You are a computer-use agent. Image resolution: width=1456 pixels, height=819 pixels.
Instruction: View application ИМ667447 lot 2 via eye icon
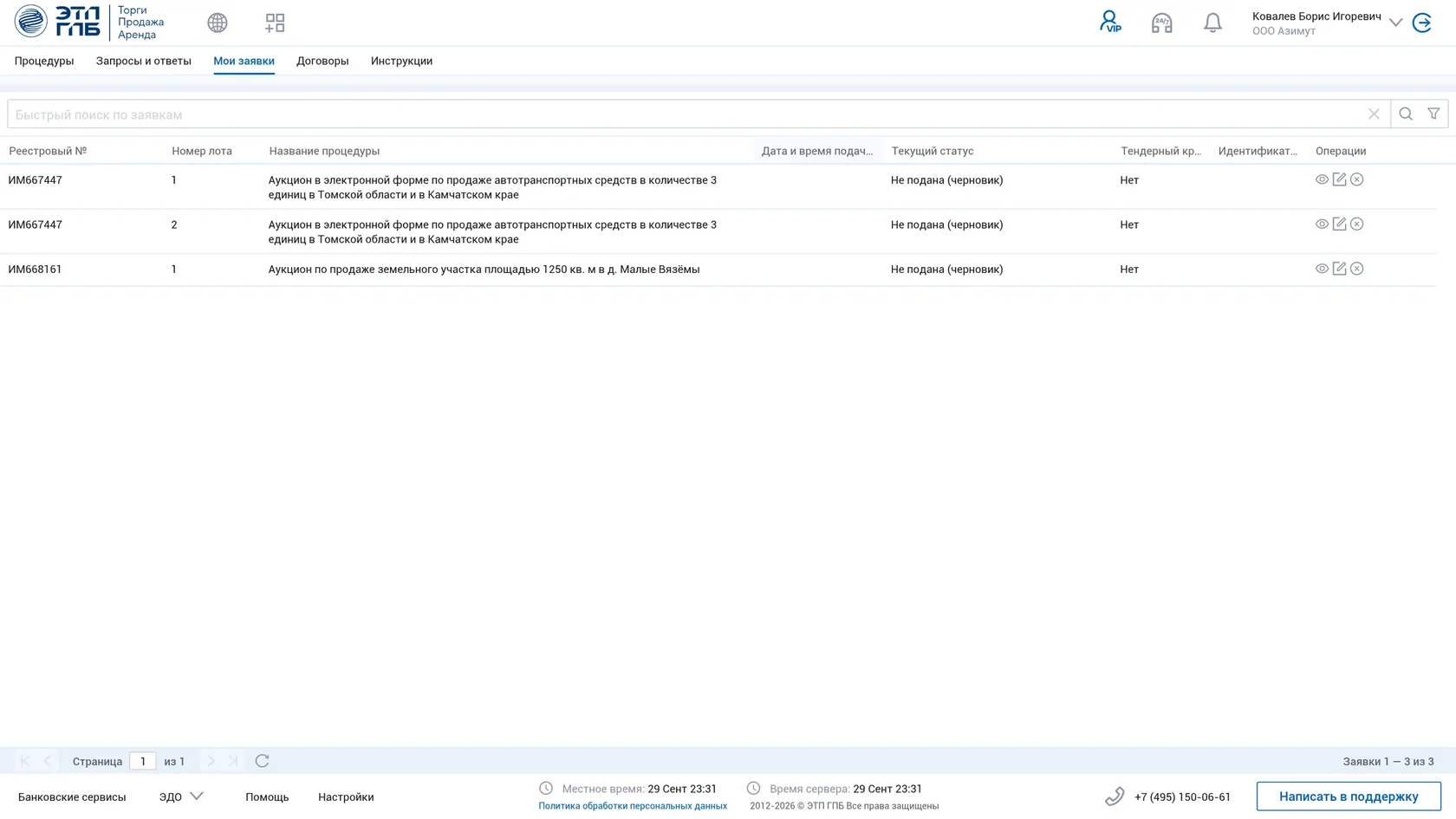click(x=1322, y=224)
